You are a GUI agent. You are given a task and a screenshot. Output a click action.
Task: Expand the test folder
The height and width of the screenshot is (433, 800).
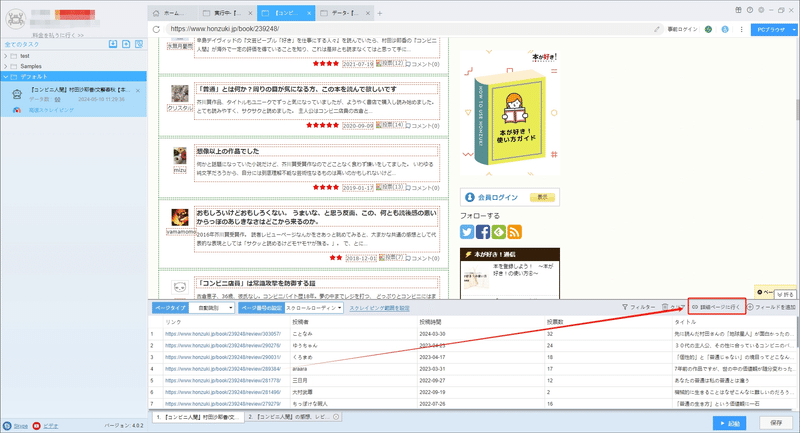pyautogui.click(x=6, y=56)
